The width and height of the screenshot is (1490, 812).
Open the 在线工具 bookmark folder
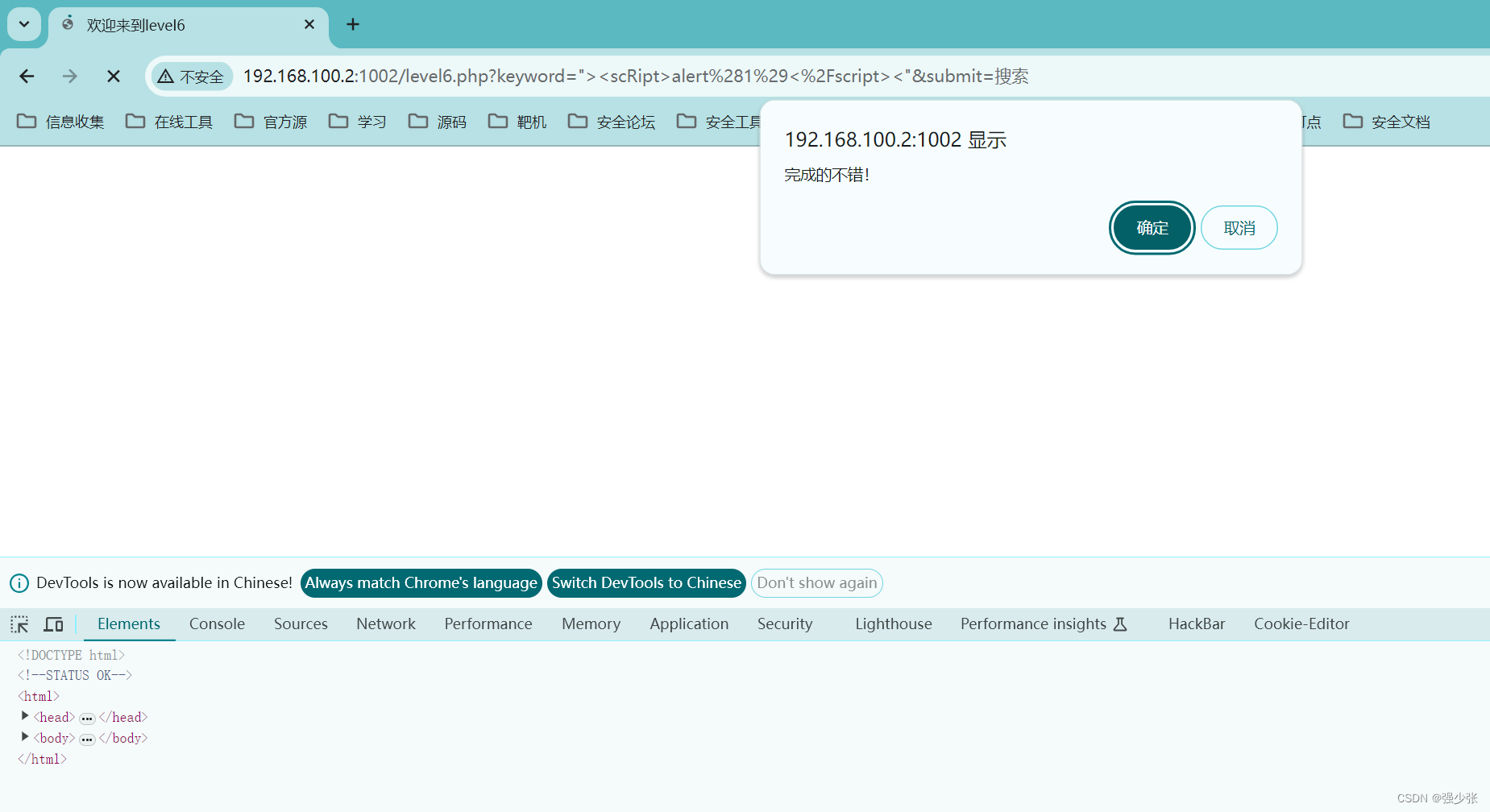(x=169, y=122)
